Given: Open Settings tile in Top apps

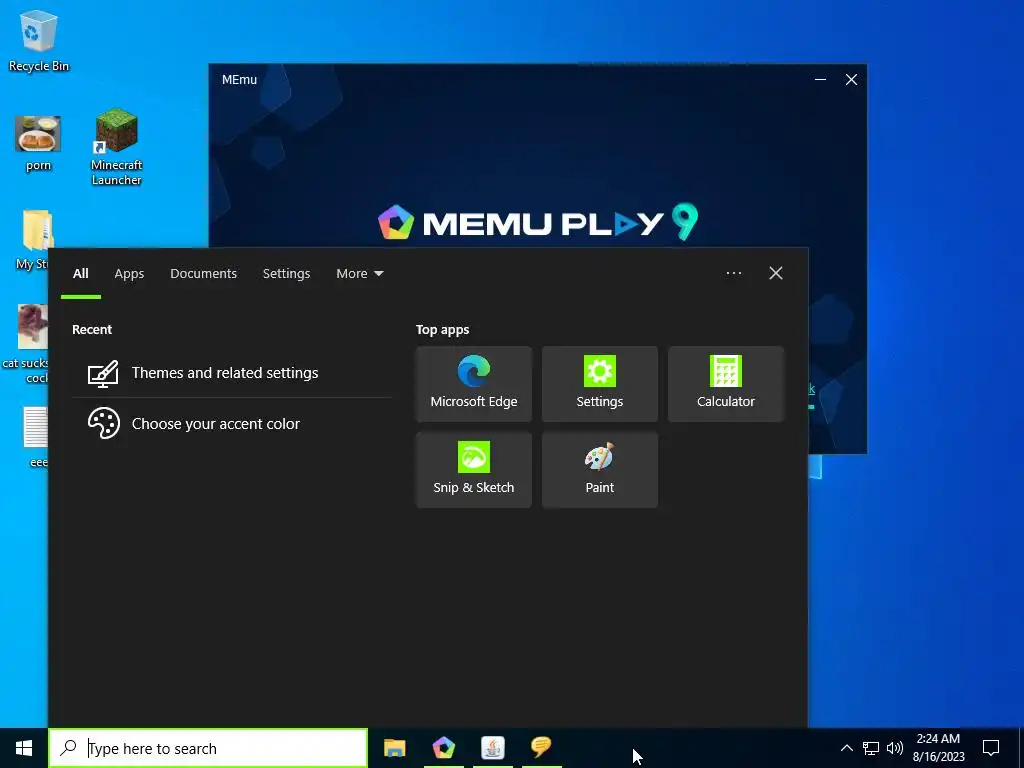Looking at the screenshot, I should pos(600,384).
